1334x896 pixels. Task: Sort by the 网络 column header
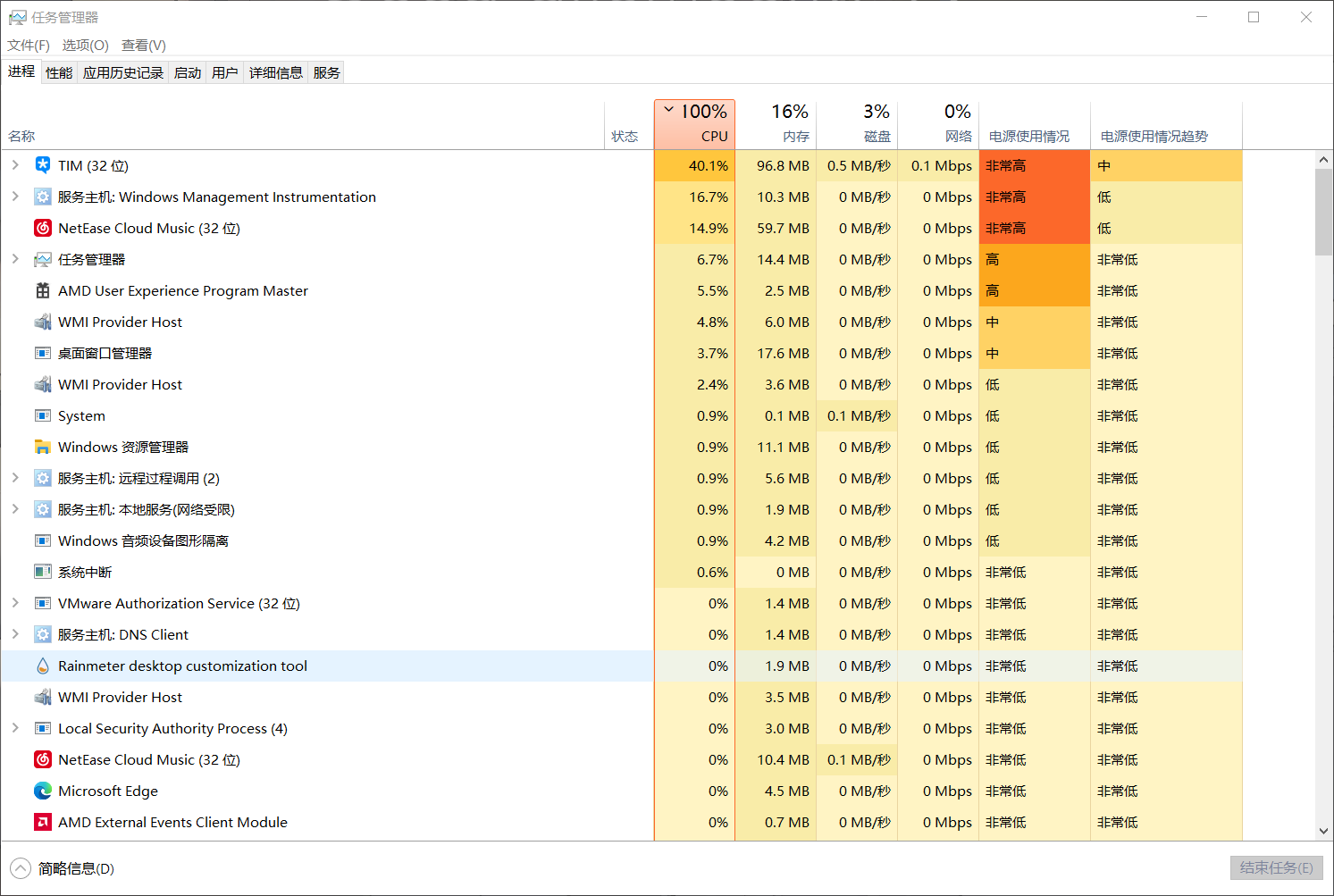tap(938, 124)
